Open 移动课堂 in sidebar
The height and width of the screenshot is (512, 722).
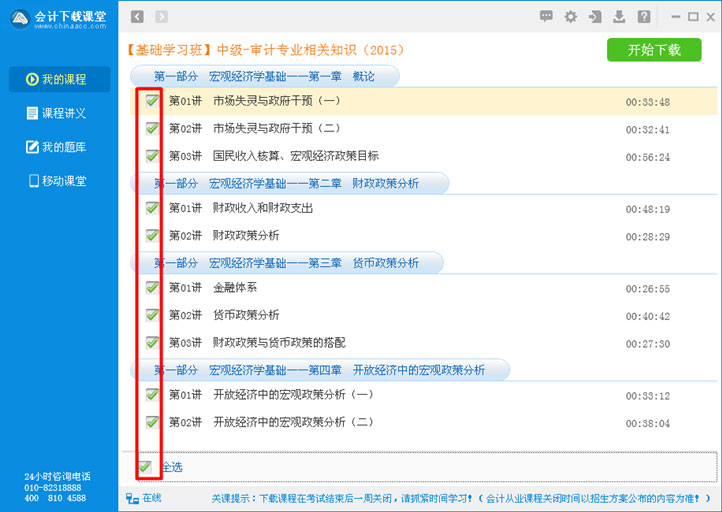(59, 181)
